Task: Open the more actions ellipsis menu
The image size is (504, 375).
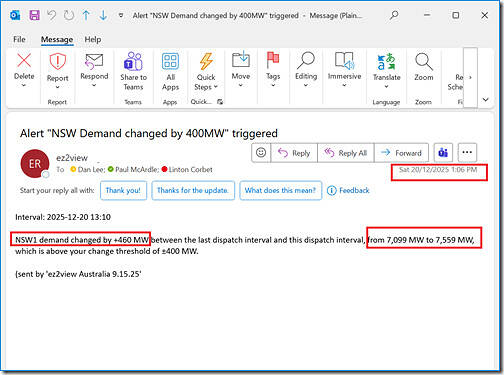Action: 467,153
